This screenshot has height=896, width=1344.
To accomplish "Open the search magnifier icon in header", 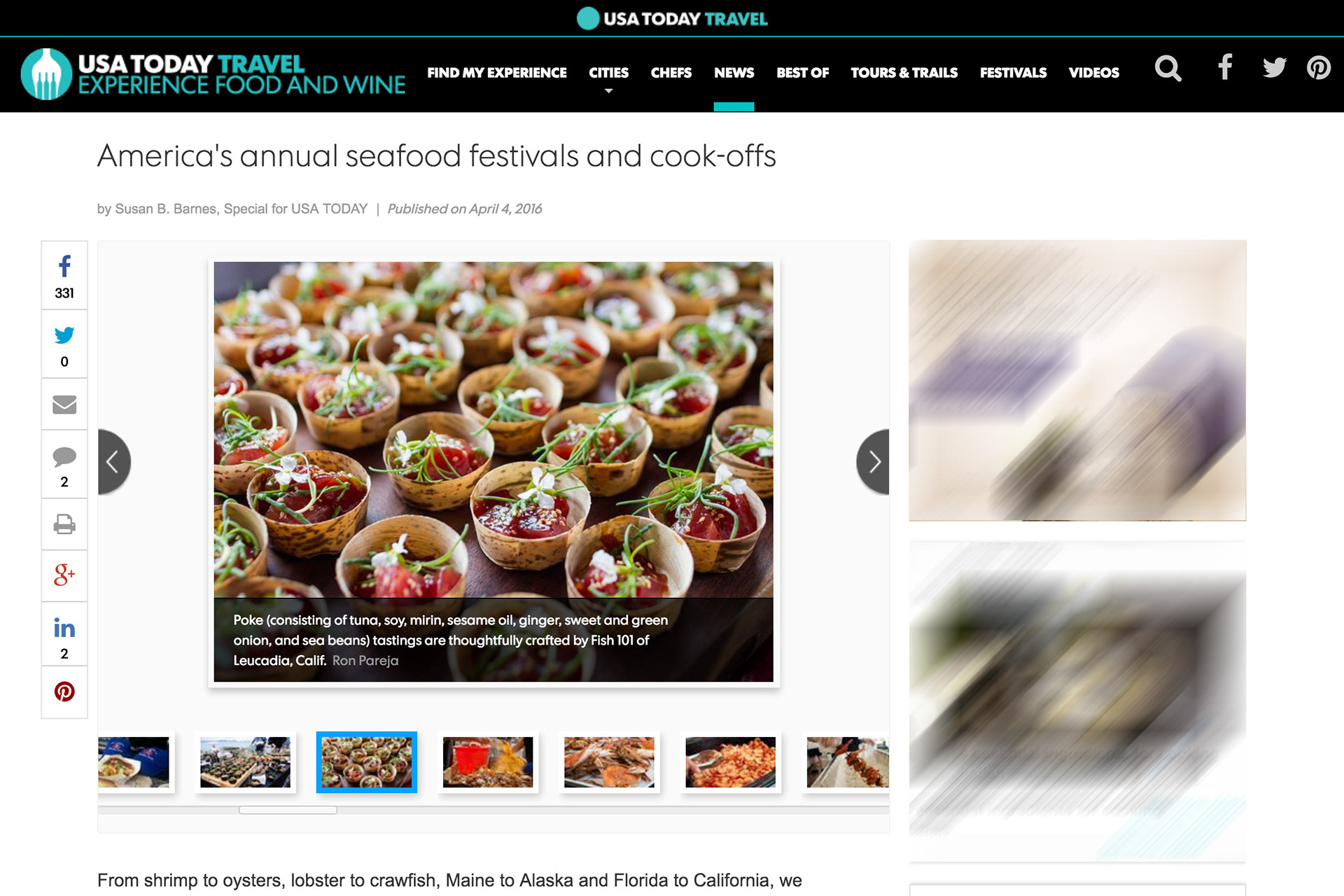I will point(1168,69).
